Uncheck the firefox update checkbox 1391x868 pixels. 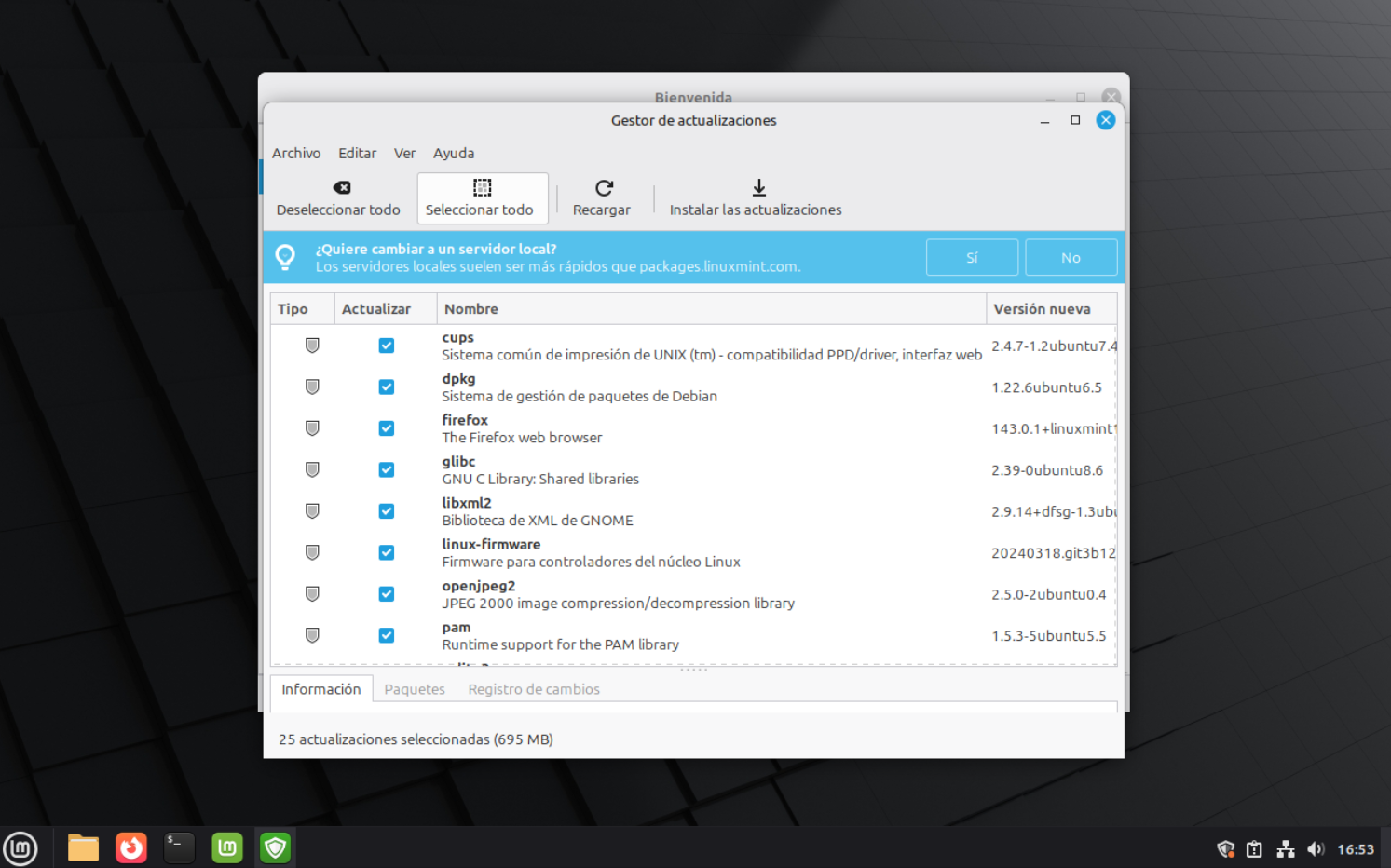(387, 428)
